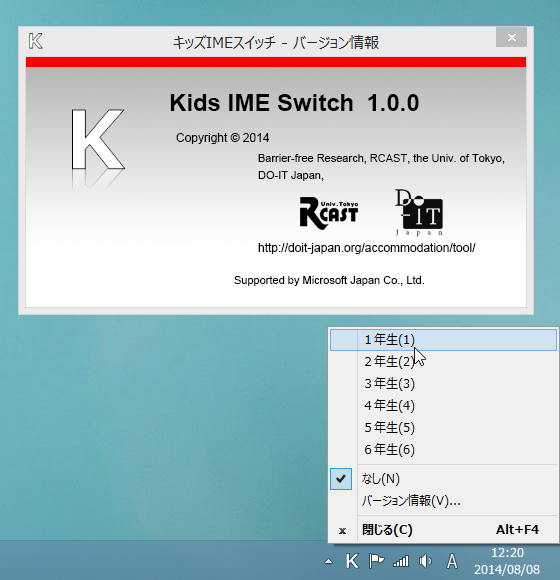
Task: Open the network signal tray icon
Action: coord(401,561)
